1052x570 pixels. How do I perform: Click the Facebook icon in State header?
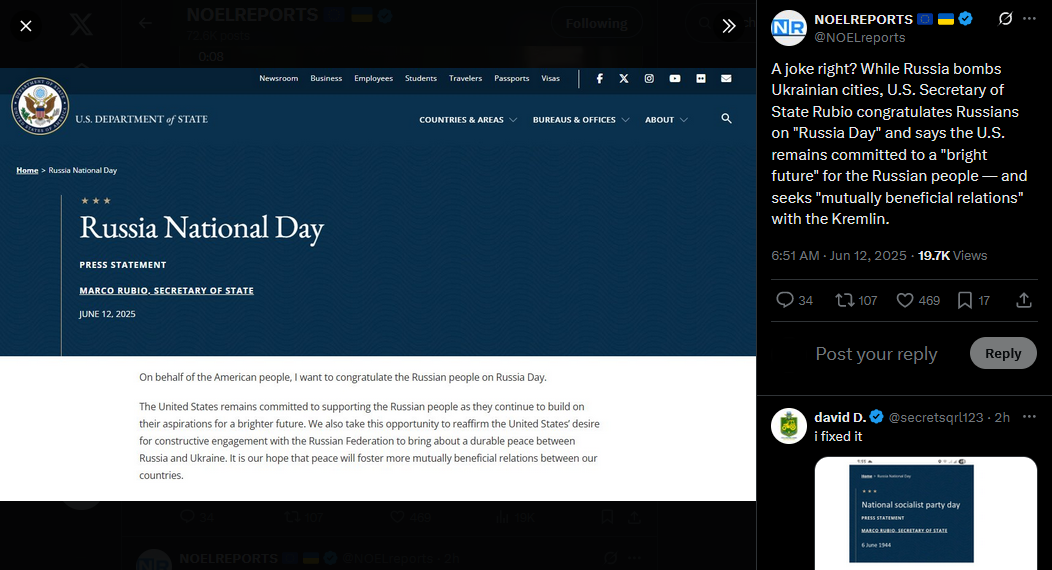599,78
